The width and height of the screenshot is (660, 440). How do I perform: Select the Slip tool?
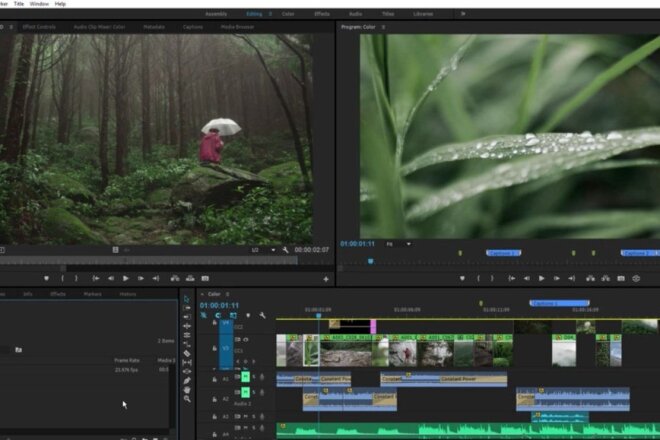click(187, 362)
